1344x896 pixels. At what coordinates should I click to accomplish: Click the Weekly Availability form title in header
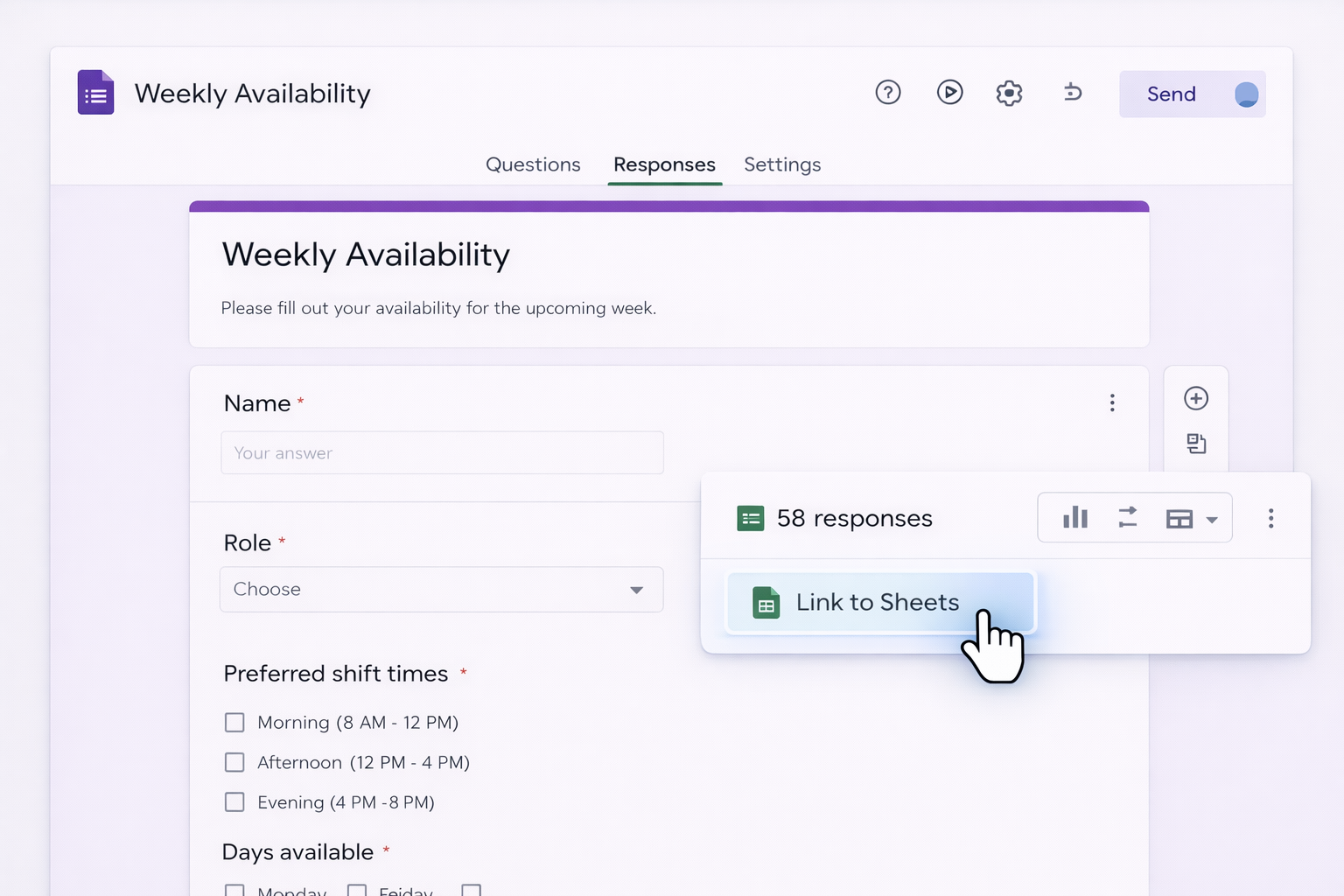253,94
